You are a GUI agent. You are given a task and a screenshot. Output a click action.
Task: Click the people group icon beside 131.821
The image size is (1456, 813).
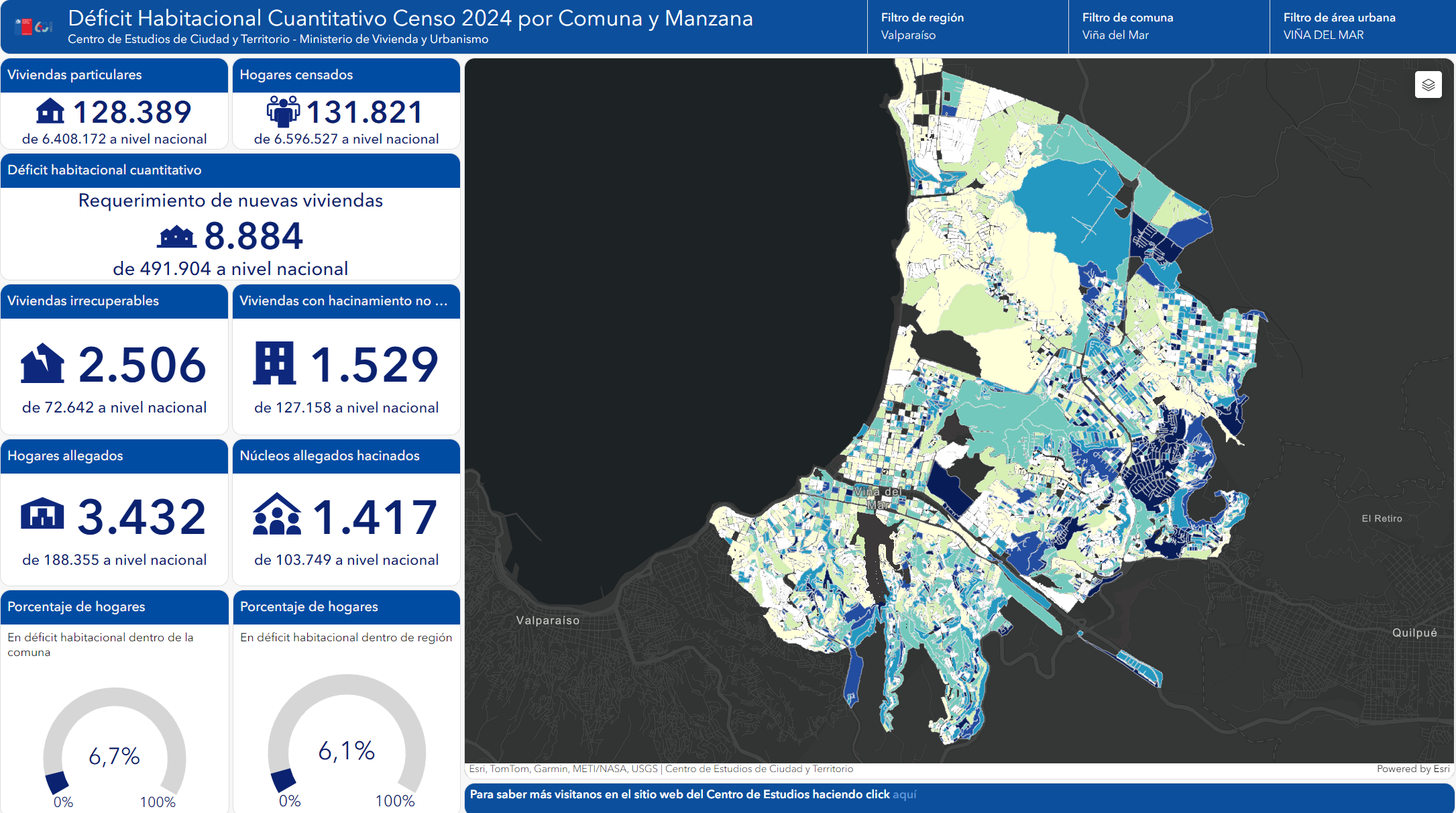(x=283, y=111)
